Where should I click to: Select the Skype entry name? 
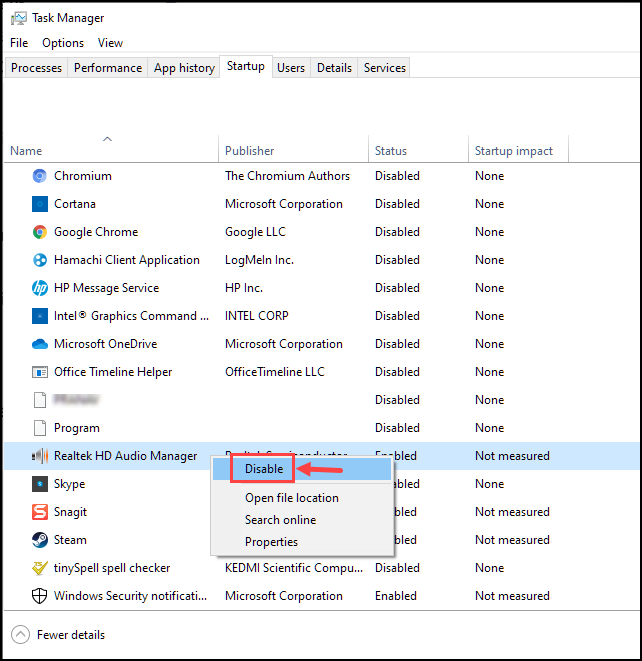coord(69,484)
